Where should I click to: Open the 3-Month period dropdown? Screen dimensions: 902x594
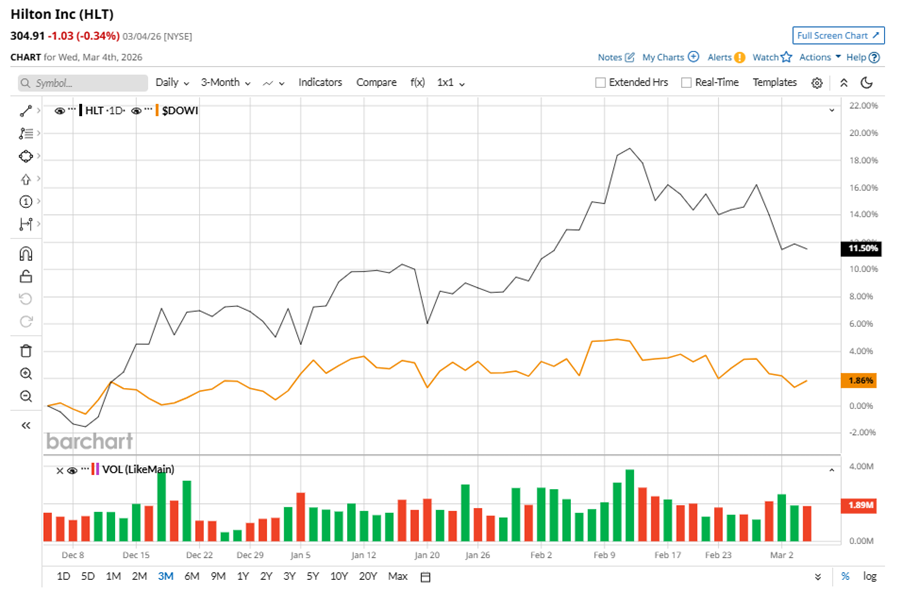[226, 83]
